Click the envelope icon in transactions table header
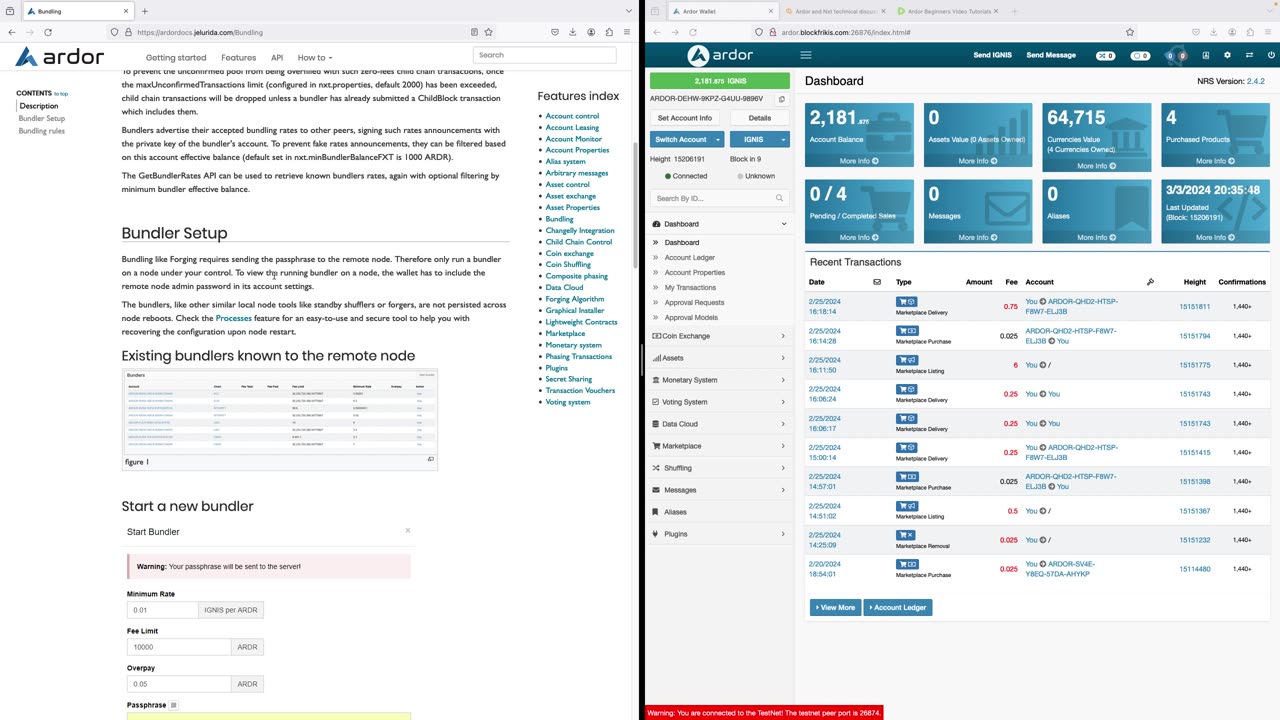This screenshot has height=720, width=1280. point(877,282)
